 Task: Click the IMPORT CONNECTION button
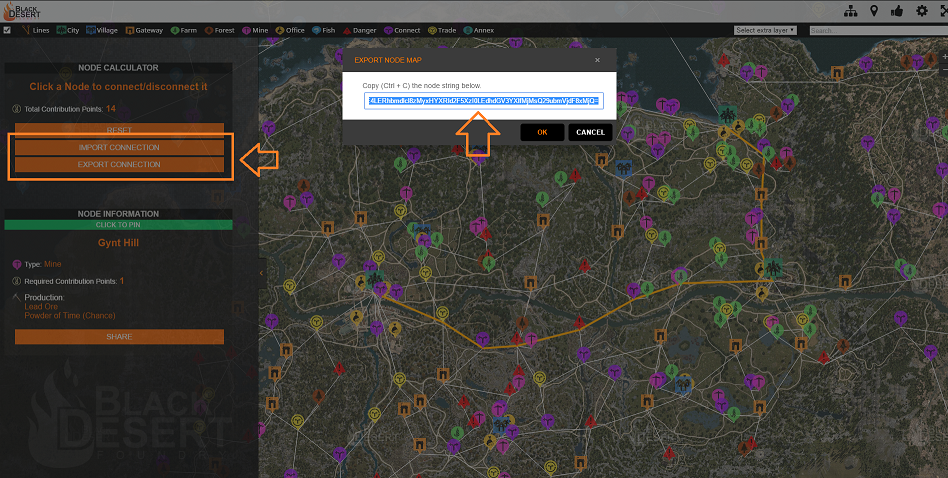coord(119,147)
